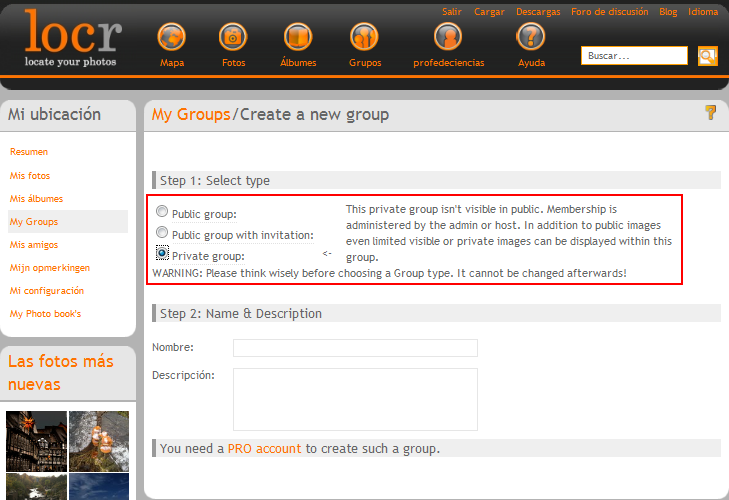This screenshot has height=500, width=729.
Task: Open the Álbumes book icon
Action: pyautogui.click(x=298, y=37)
